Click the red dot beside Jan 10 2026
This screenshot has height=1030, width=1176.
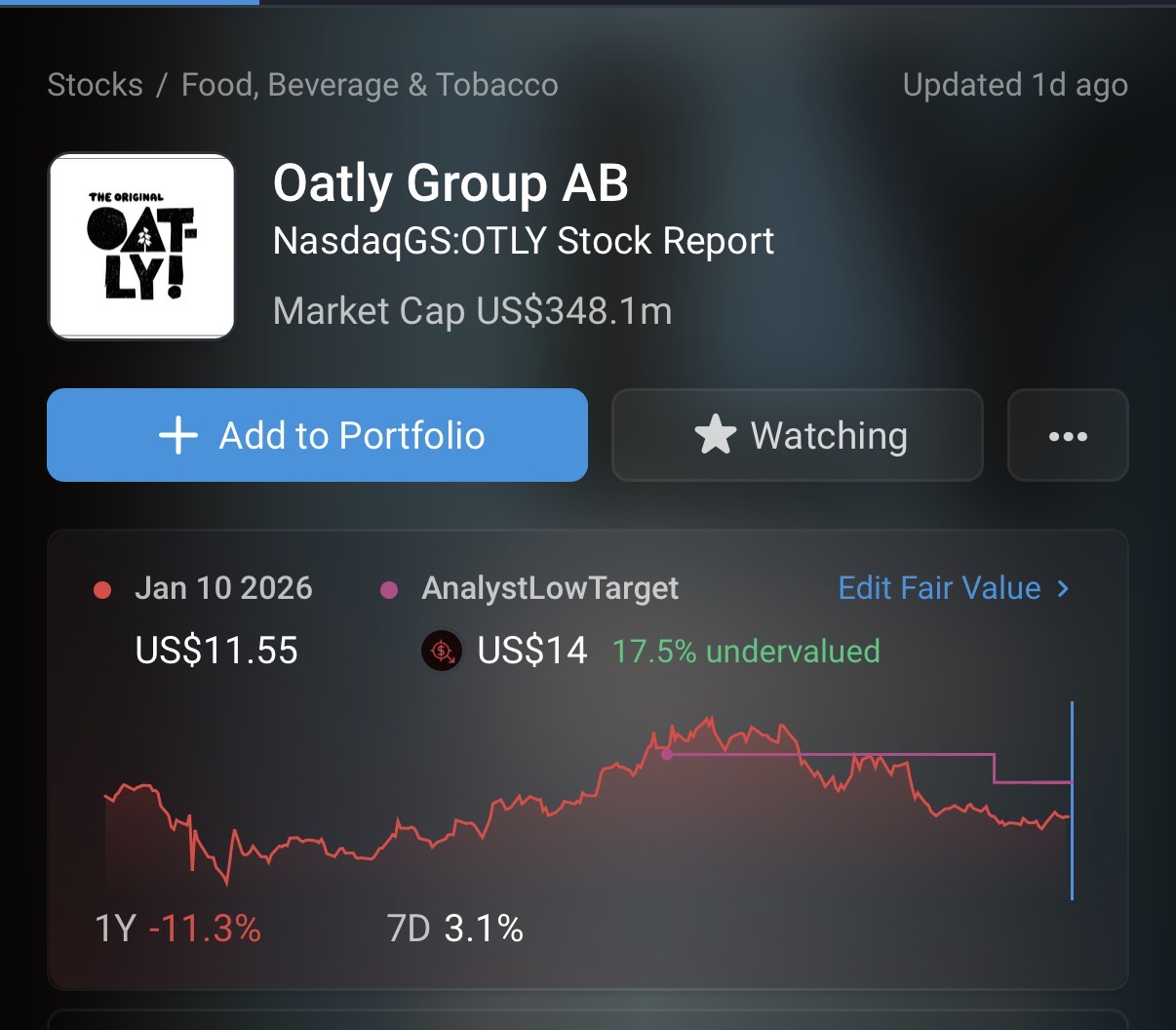(x=102, y=589)
